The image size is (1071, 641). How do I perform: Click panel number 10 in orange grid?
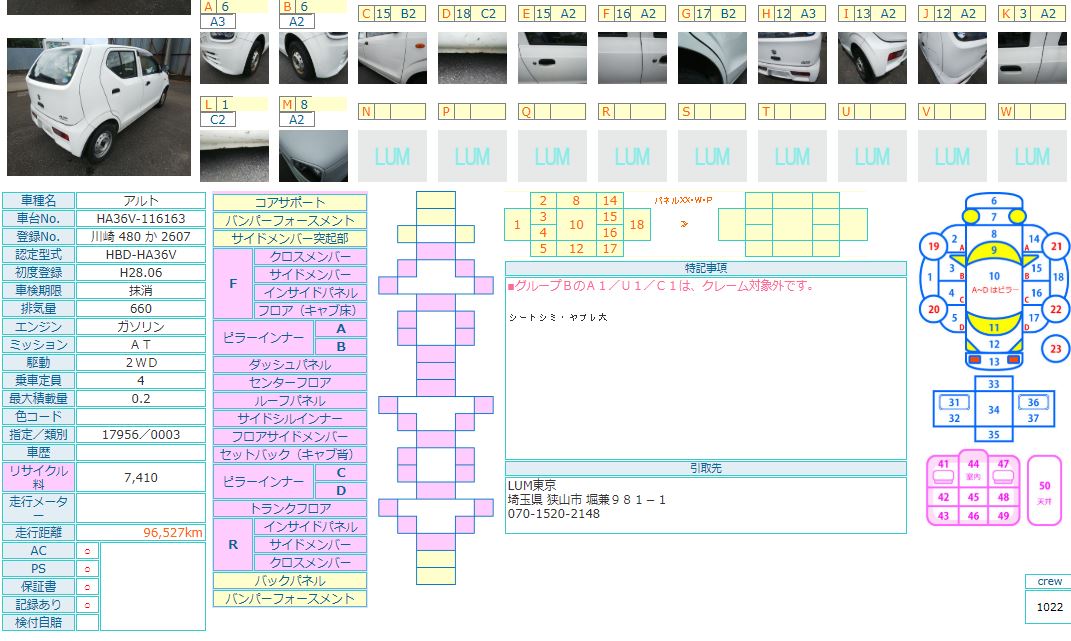pyautogui.click(x=576, y=225)
